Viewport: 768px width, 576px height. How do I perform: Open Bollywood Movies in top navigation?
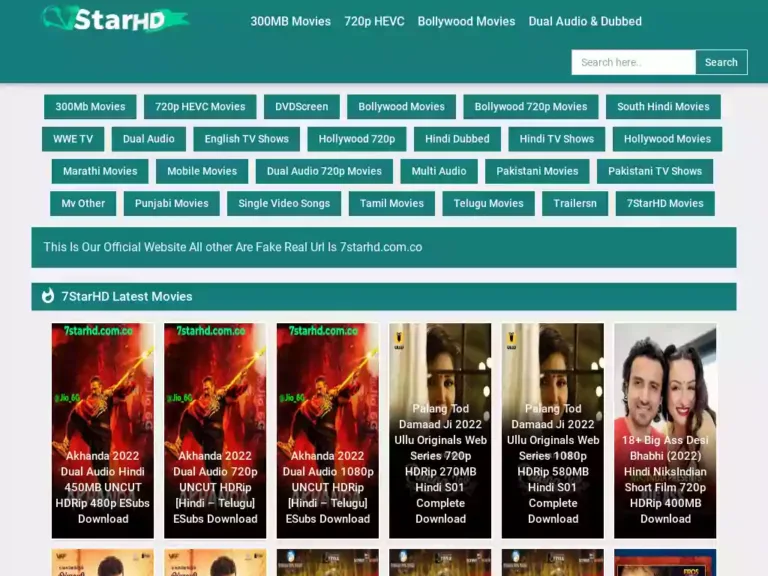coord(466,21)
